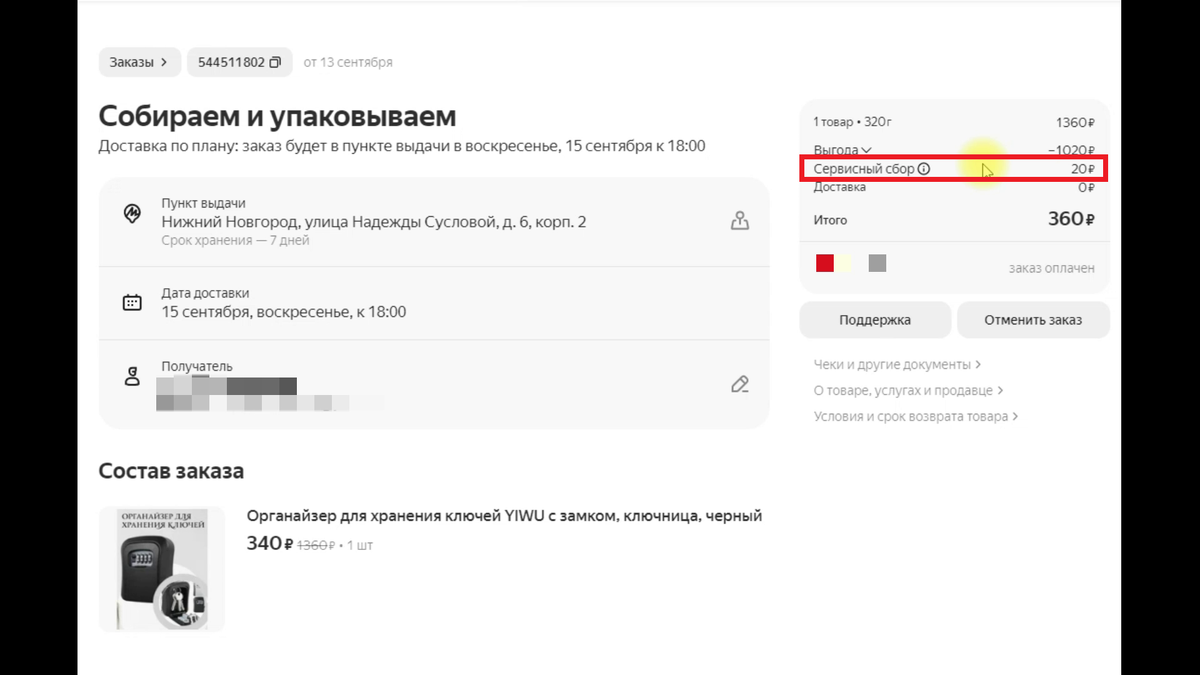The width and height of the screenshot is (1200, 675).
Task: Edit recipient details with the pencil icon
Action: click(739, 383)
